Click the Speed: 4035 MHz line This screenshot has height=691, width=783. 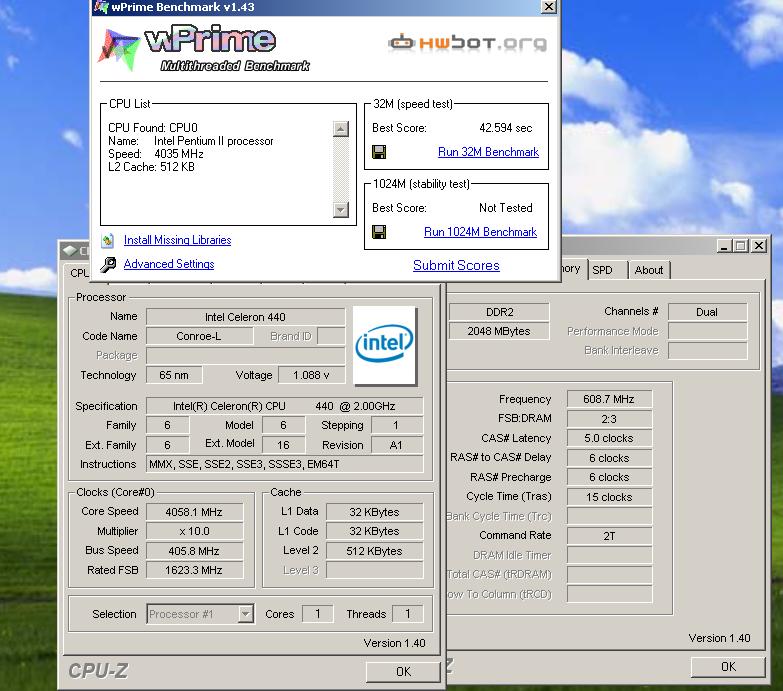156,154
